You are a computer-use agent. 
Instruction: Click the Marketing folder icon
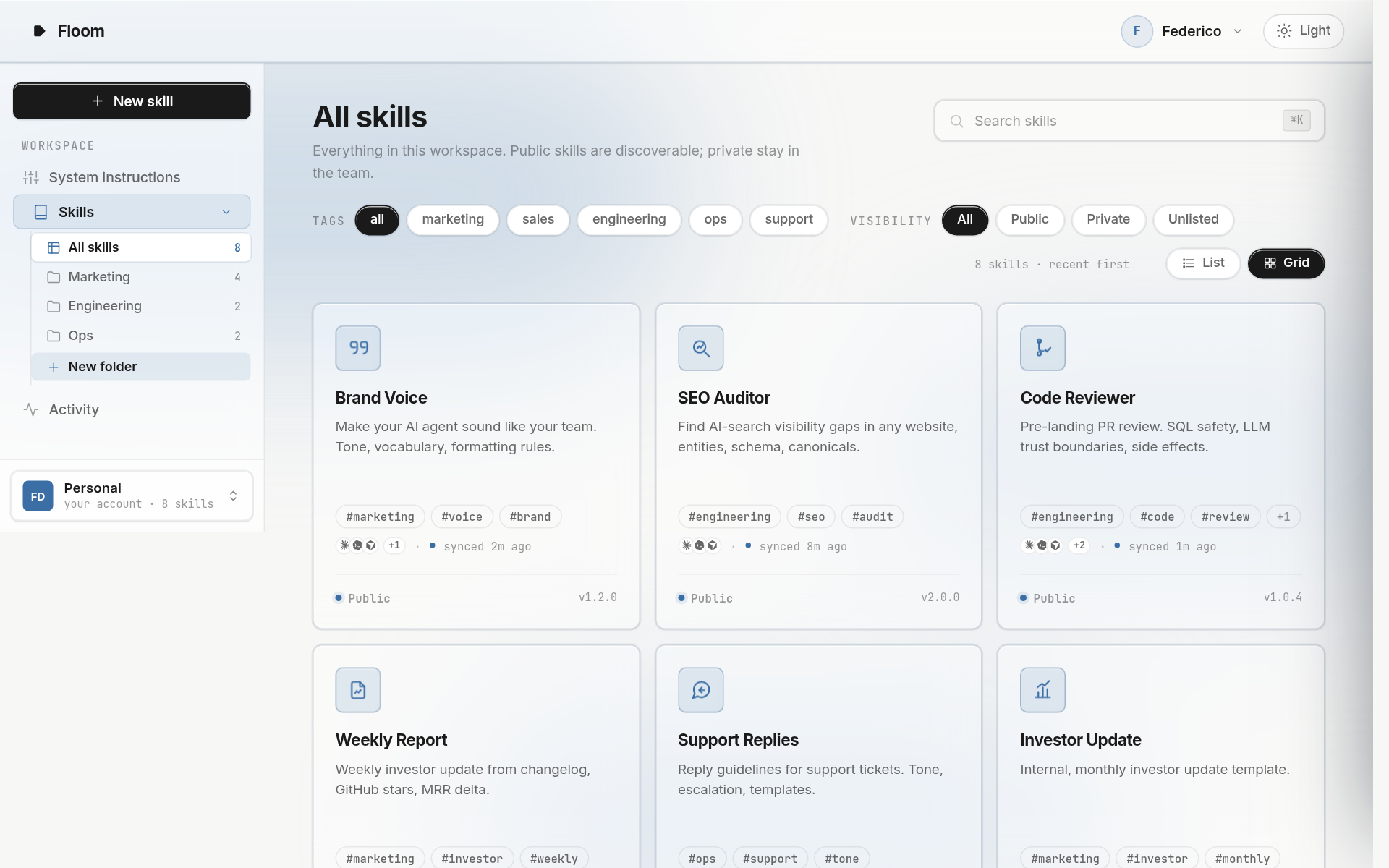click(54, 277)
